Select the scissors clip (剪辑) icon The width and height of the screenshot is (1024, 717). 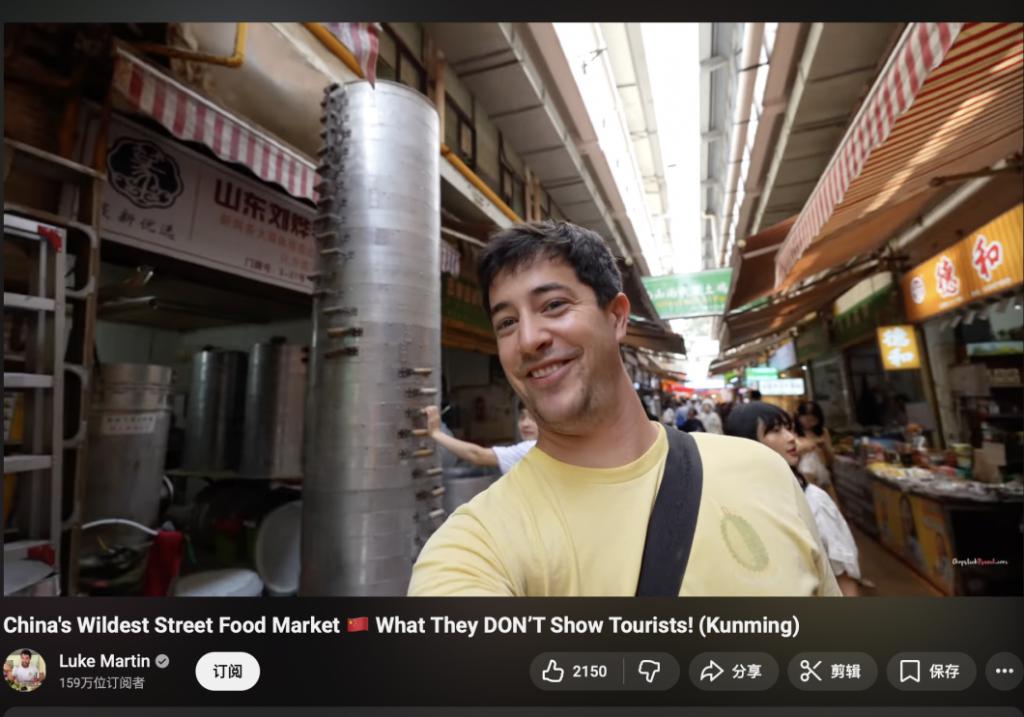click(831, 671)
